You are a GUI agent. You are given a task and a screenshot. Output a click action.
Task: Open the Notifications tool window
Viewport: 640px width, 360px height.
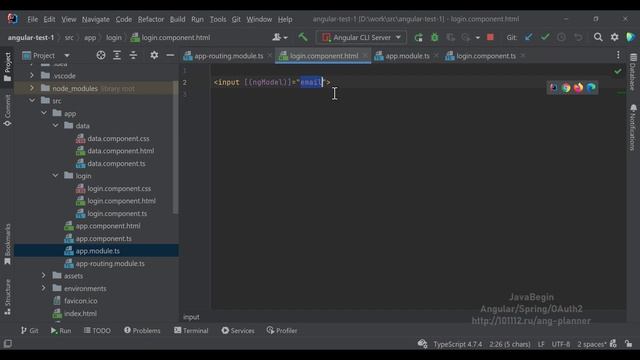(633, 127)
